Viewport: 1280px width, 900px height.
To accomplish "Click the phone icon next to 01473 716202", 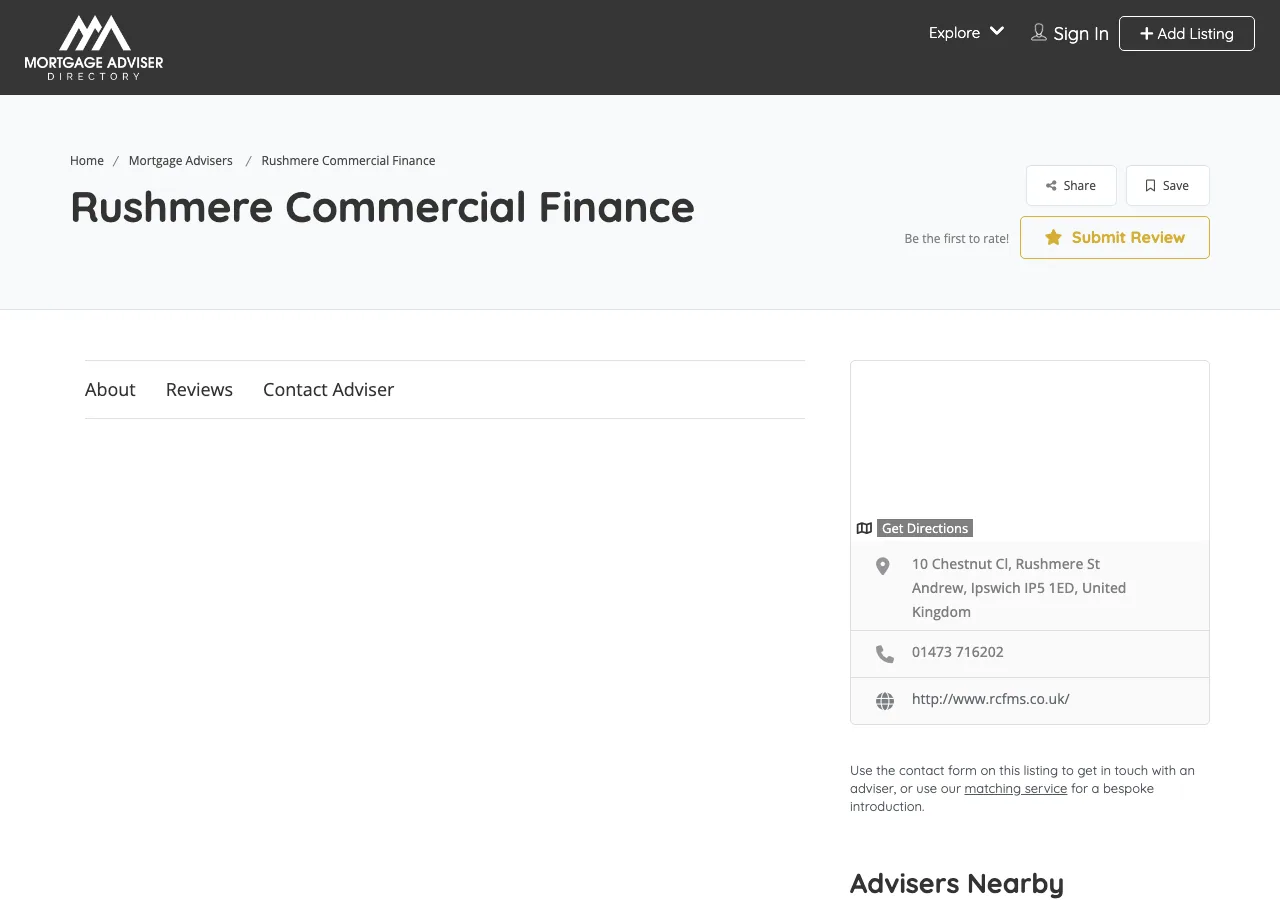I will (x=884, y=653).
